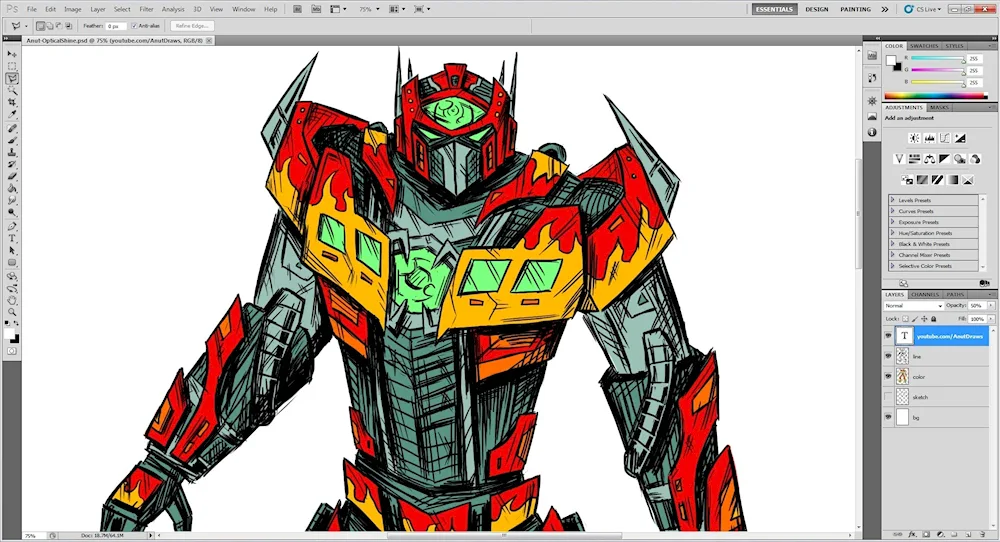Select the Brush tool
The image size is (1000, 542).
click(12, 141)
